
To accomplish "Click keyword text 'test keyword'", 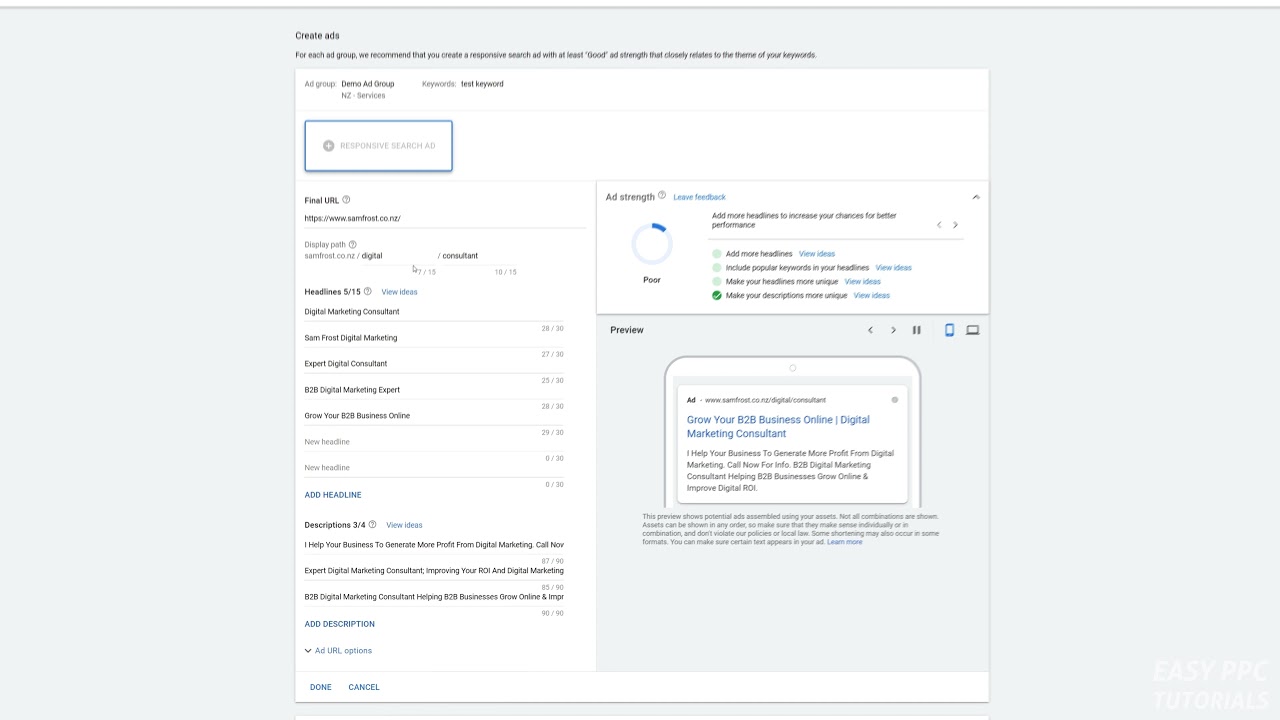I will pyautogui.click(x=482, y=84).
